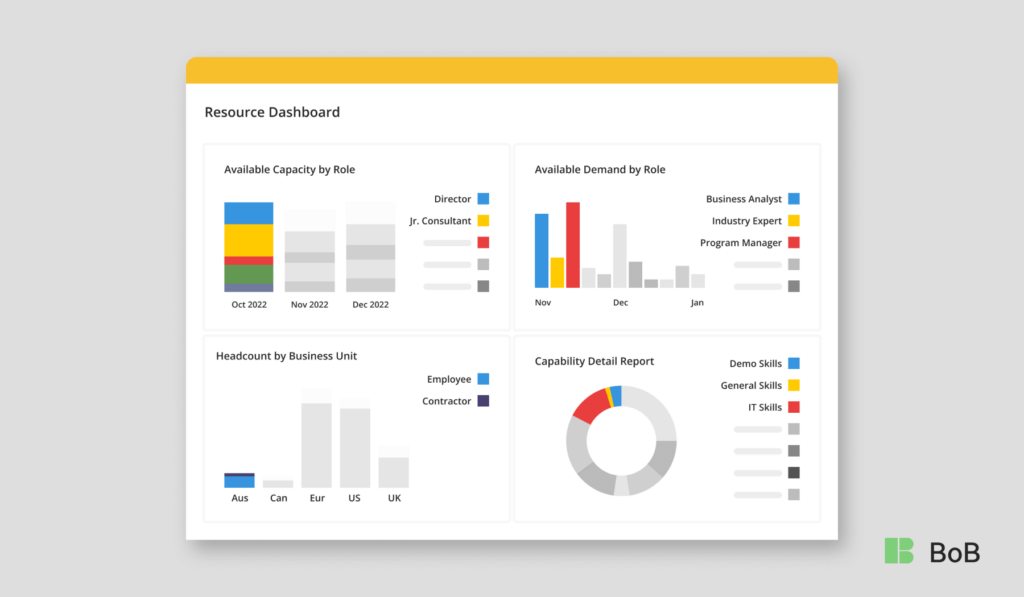Click the red Program Manager bar in Nov
Viewport: 1024px width, 597px height.
pos(573,245)
